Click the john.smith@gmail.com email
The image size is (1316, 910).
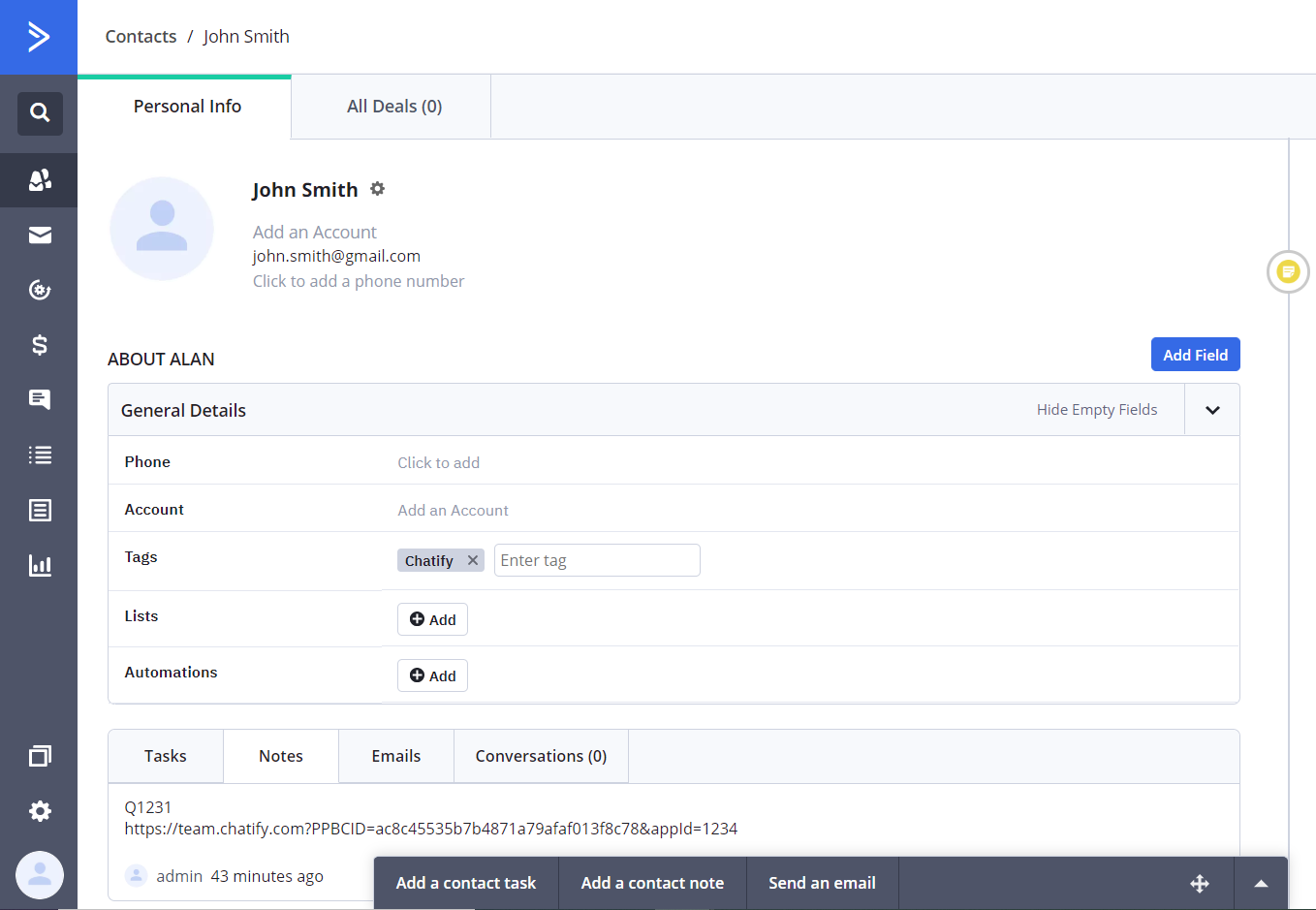pyautogui.click(x=336, y=256)
